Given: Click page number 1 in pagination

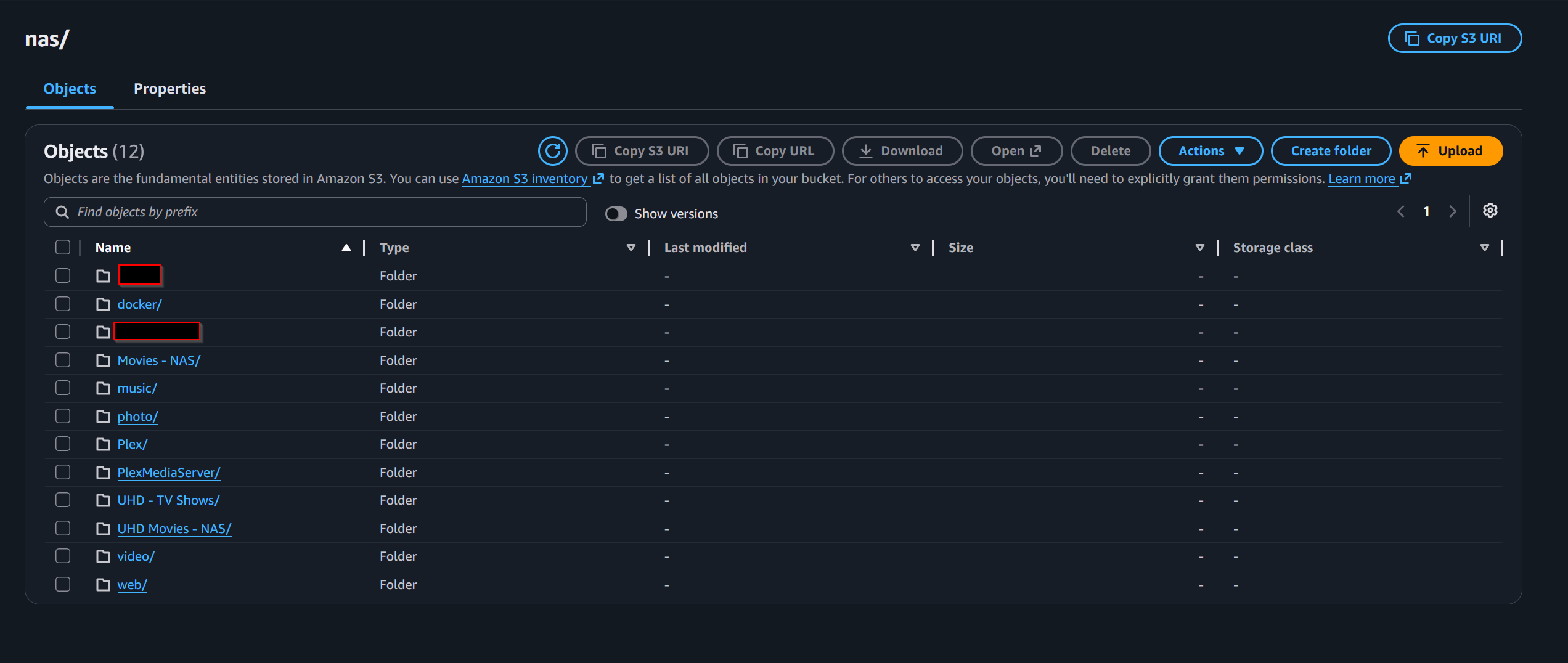Looking at the screenshot, I should 1426,211.
